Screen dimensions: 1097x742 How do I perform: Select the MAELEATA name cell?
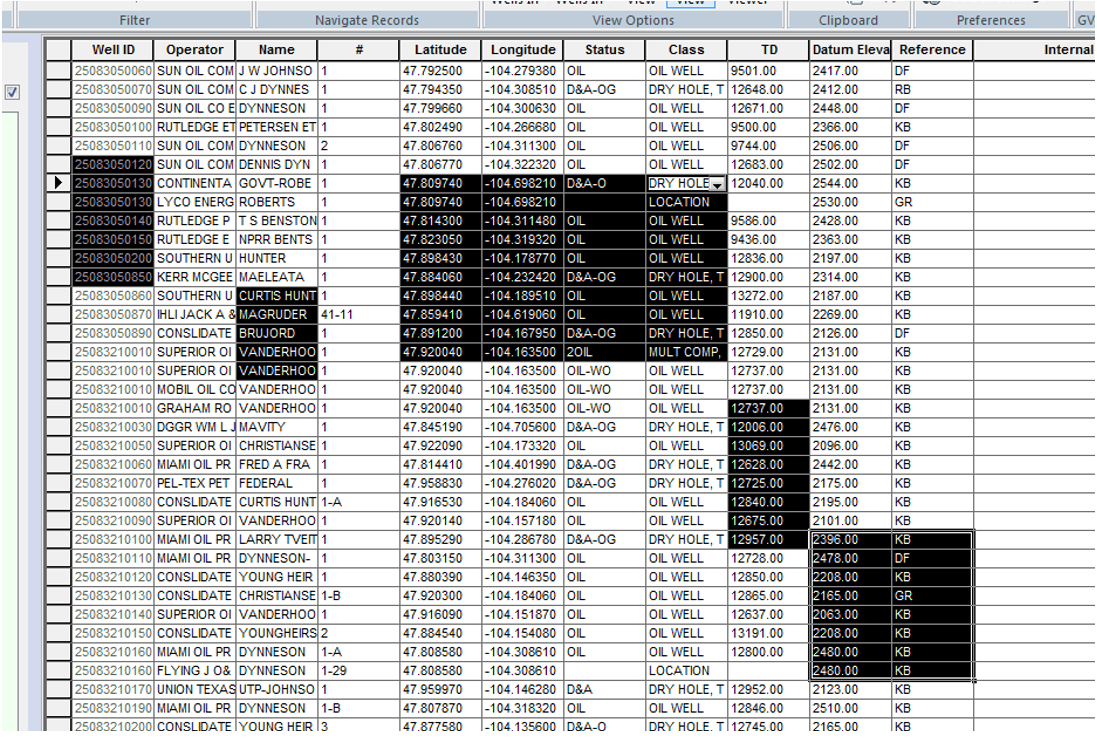276,277
